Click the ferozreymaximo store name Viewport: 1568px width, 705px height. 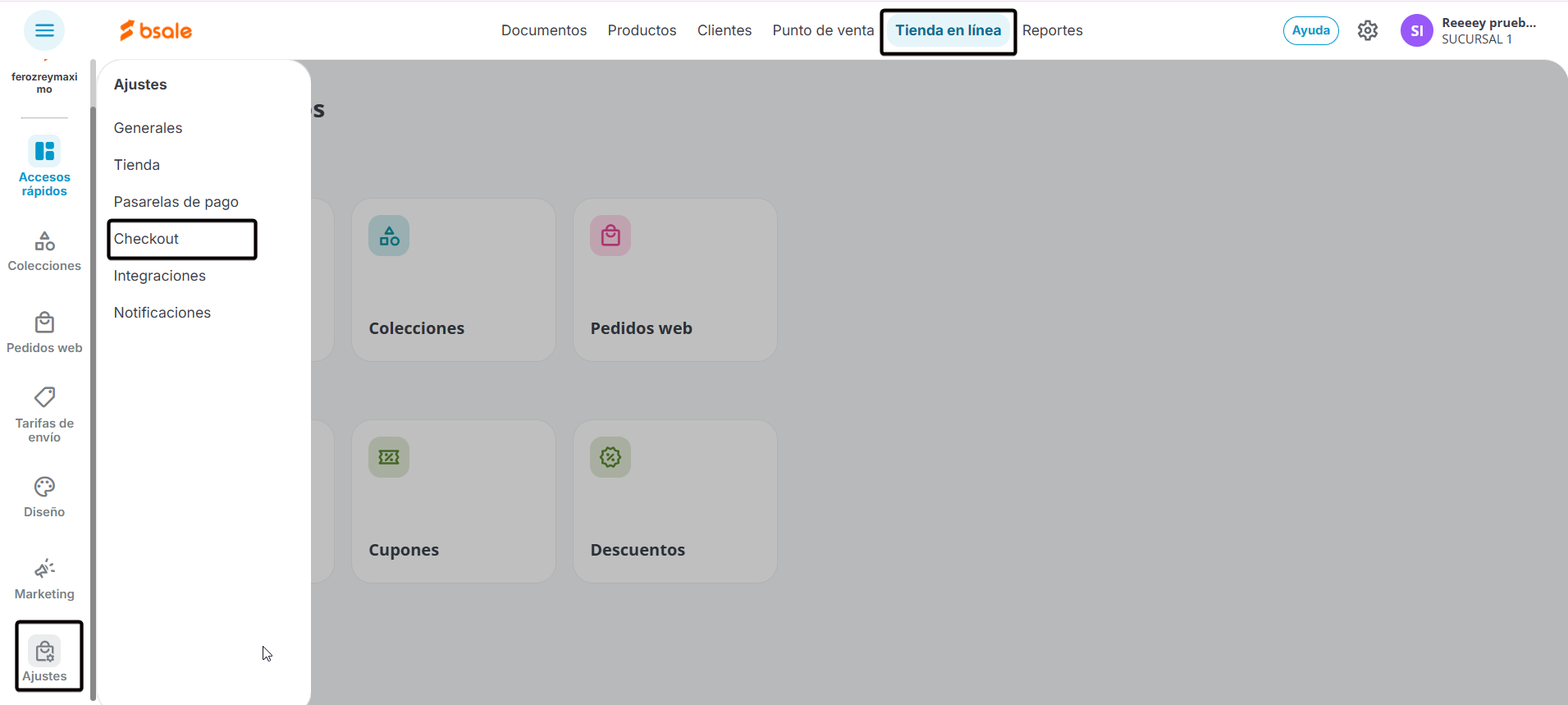pyautogui.click(x=44, y=83)
